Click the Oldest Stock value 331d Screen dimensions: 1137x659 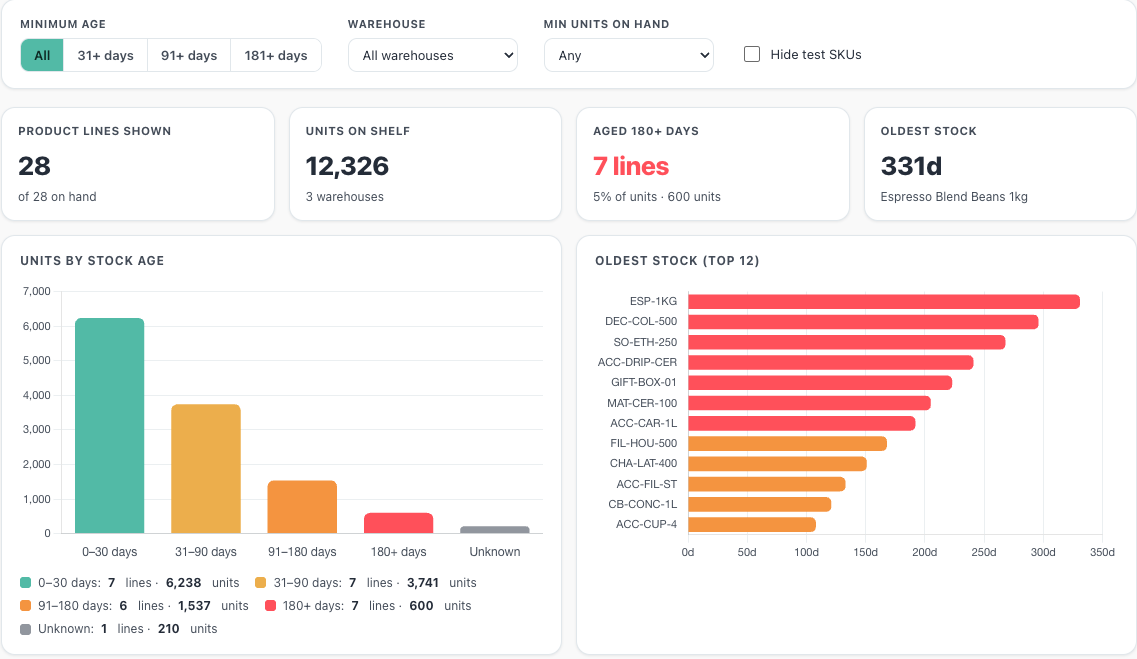(x=911, y=166)
